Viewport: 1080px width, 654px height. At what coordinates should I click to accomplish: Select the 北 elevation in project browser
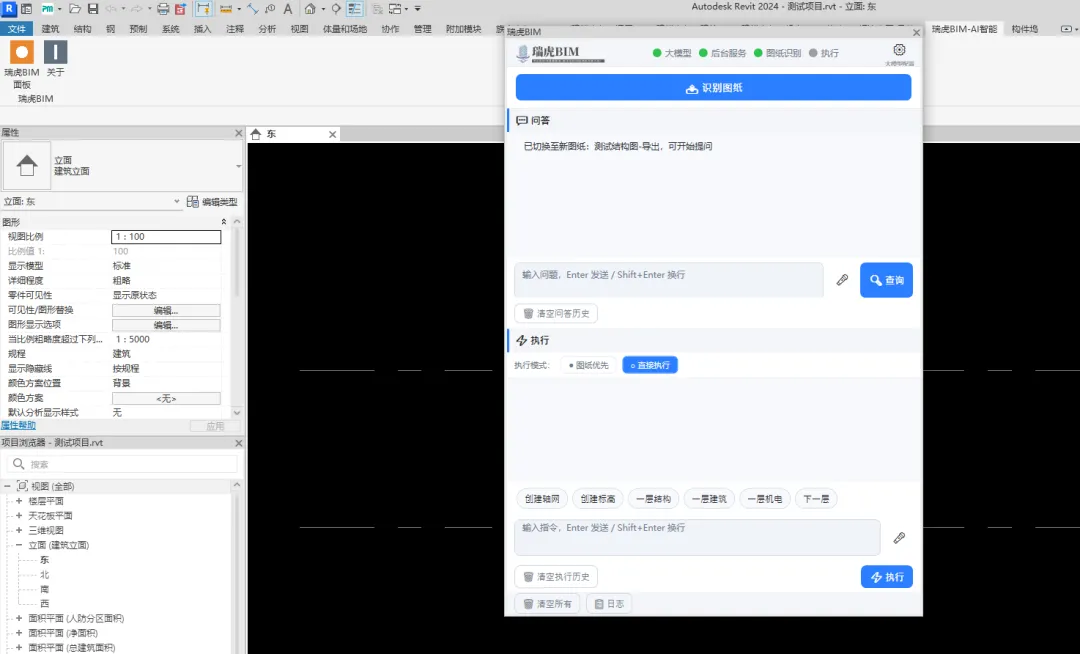click(45, 574)
